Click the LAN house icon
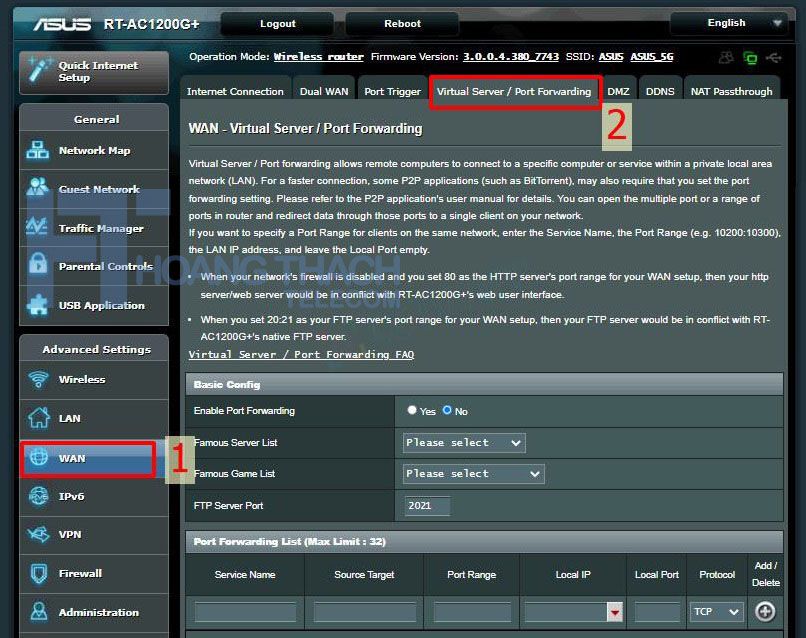The height and width of the screenshot is (638, 806). pos(39,417)
